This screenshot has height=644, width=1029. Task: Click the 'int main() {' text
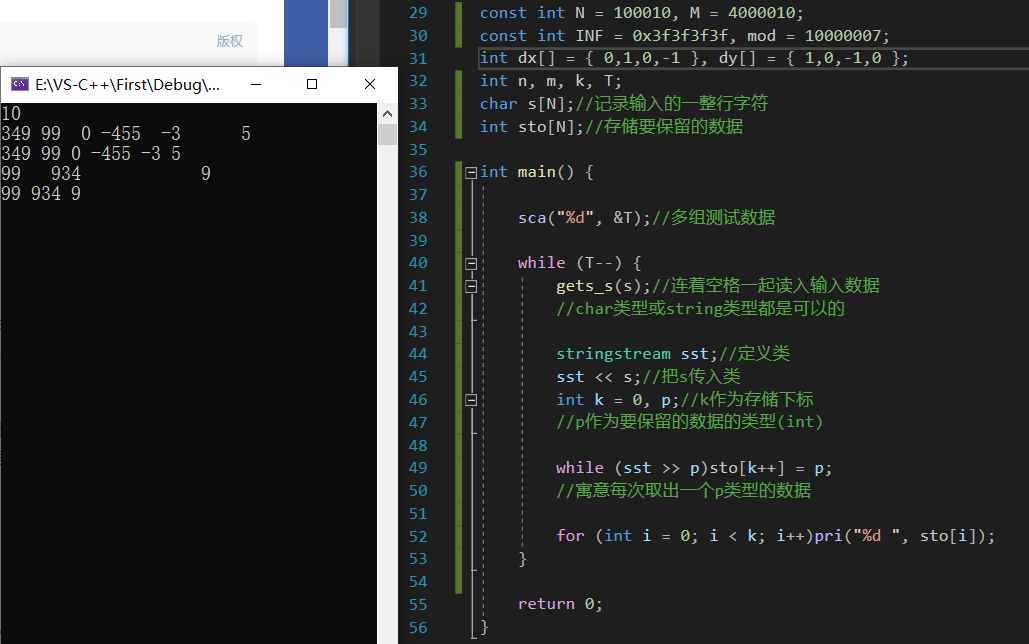tap(536, 172)
